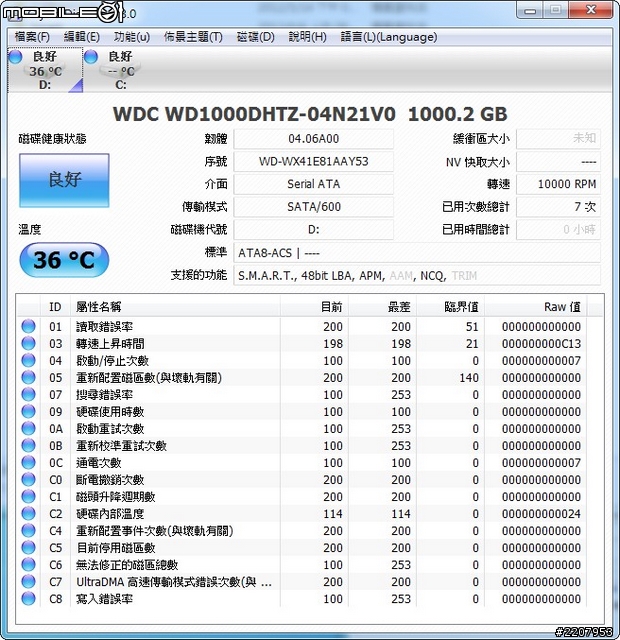The width and height of the screenshot is (620, 640).
Task: Click threshold value 140 in row 05
Action: (469, 378)
